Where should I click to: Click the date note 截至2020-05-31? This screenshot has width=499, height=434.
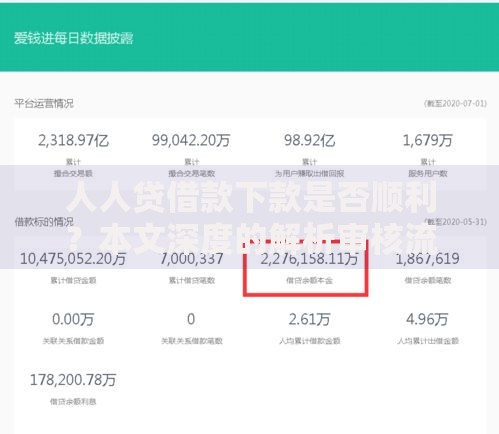click(456, 222)
